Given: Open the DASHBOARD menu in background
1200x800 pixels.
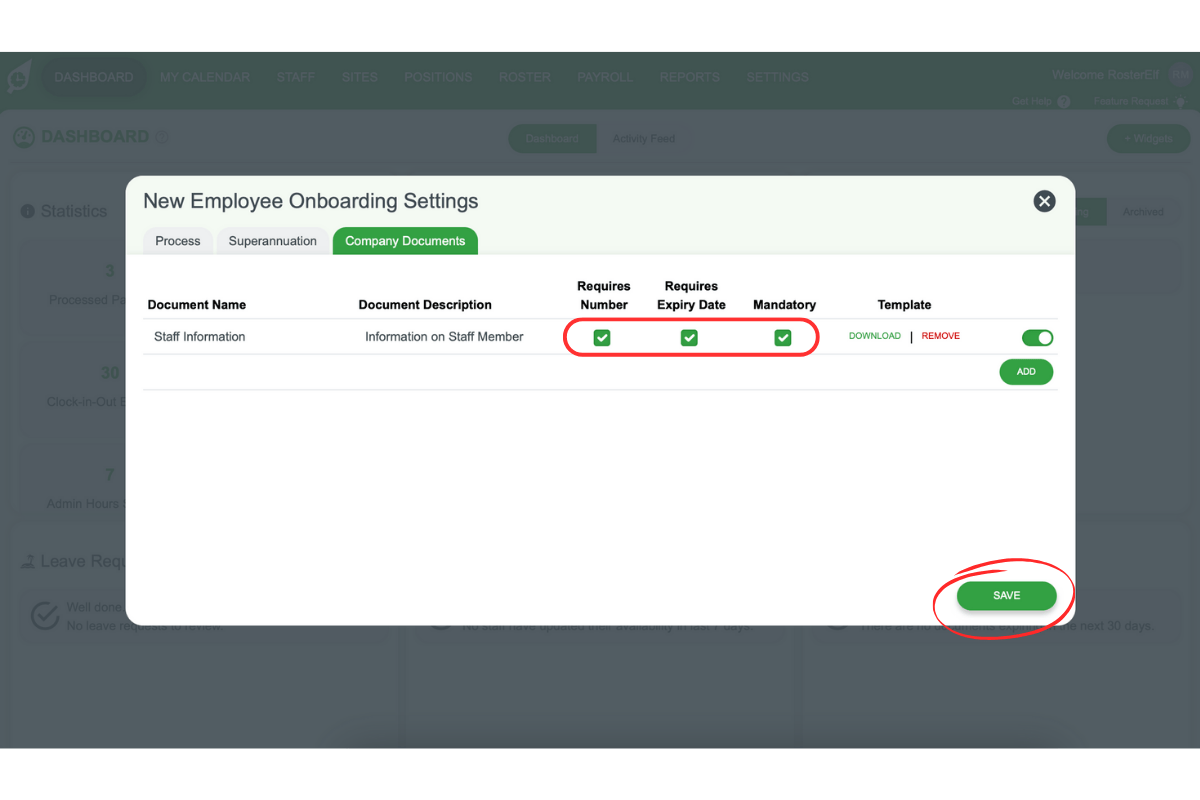Looking at the screenshot, I should pyautogui.click(x=94, y=77).
